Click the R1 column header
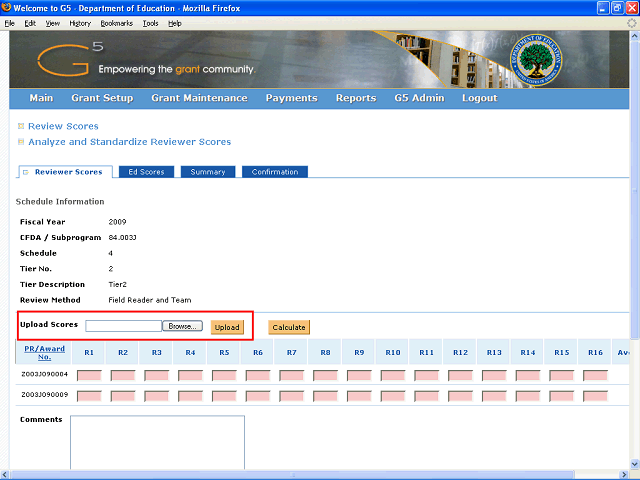This screenshot has height=480, width=640. (x=89, y=352)
